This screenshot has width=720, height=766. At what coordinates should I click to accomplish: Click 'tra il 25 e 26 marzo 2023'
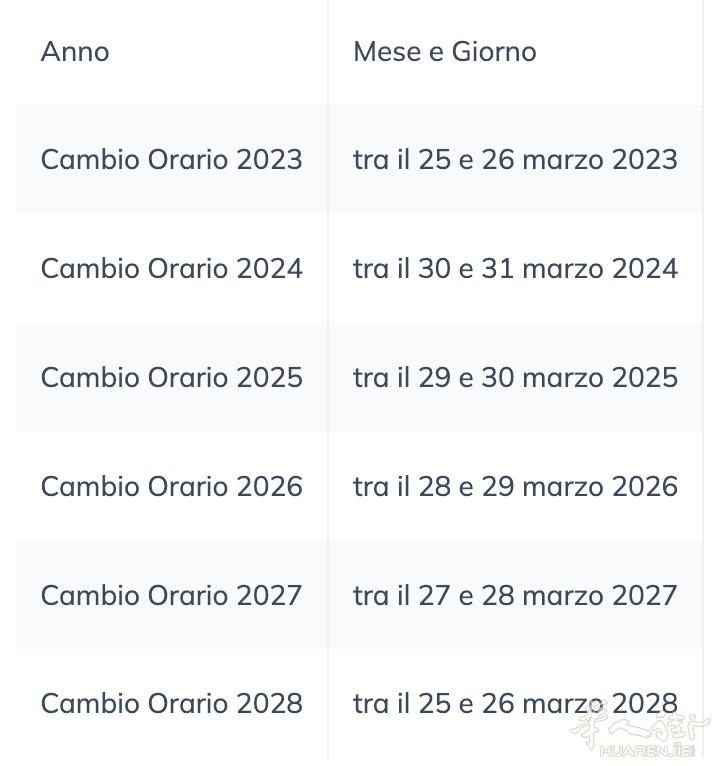[515, 160]
